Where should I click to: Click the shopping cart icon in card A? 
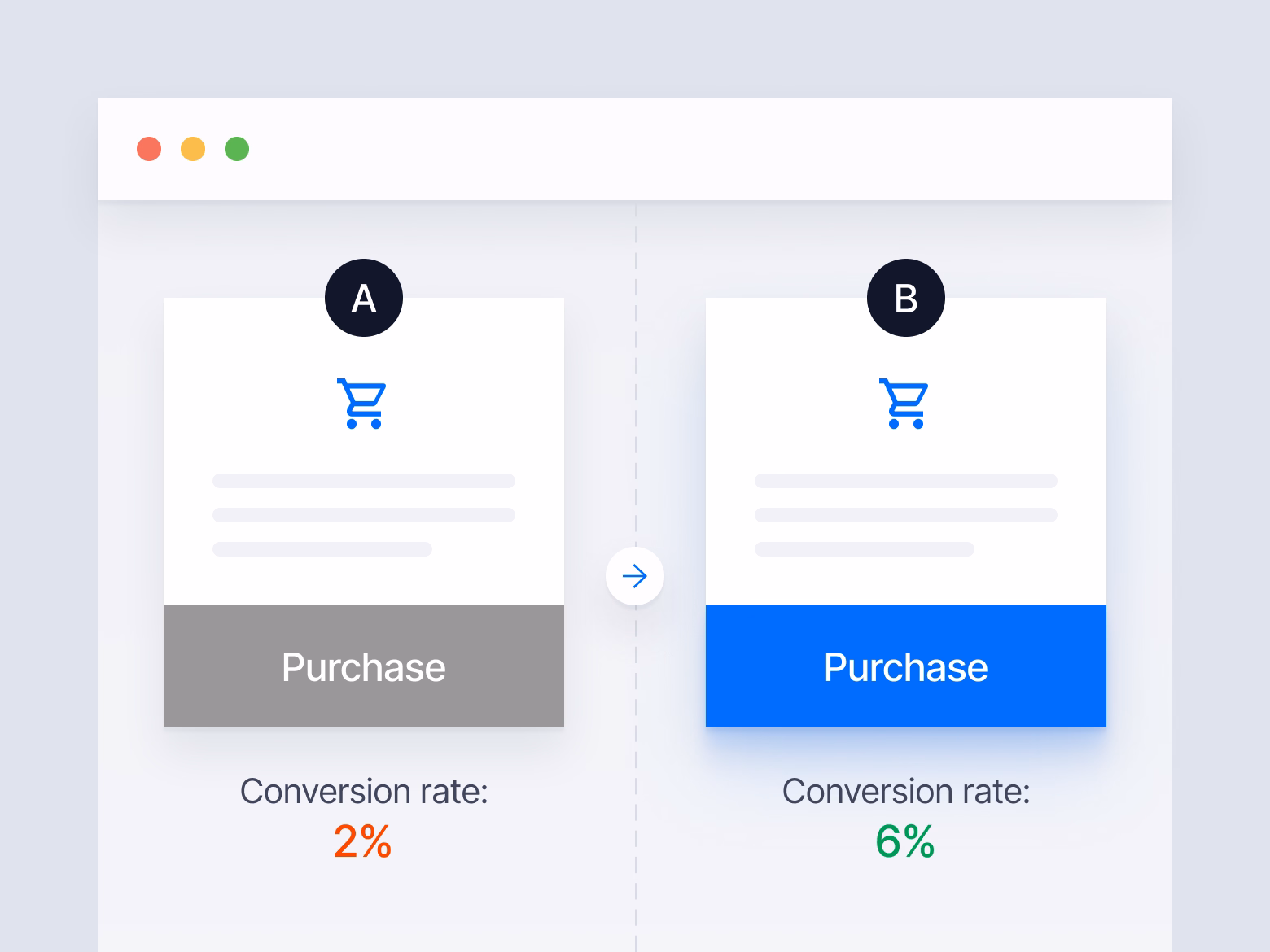click(361, 404)
